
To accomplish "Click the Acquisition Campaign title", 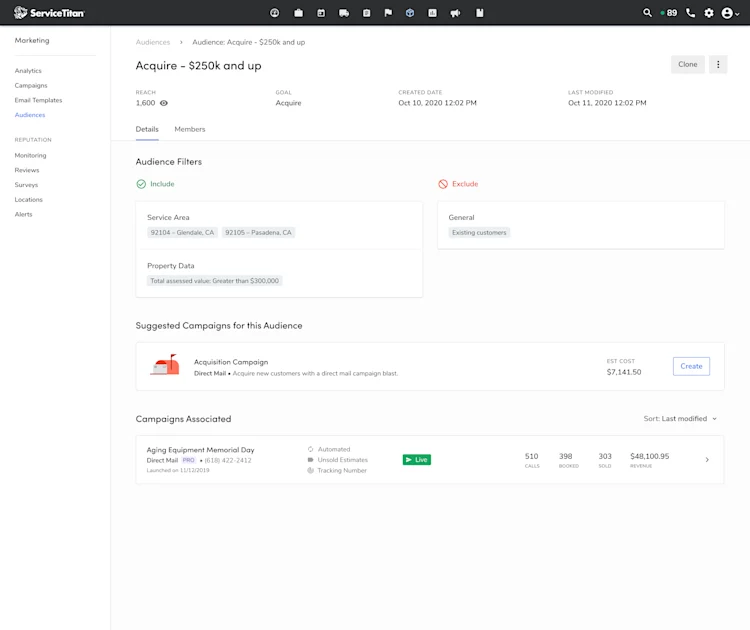I will [231, 362].
